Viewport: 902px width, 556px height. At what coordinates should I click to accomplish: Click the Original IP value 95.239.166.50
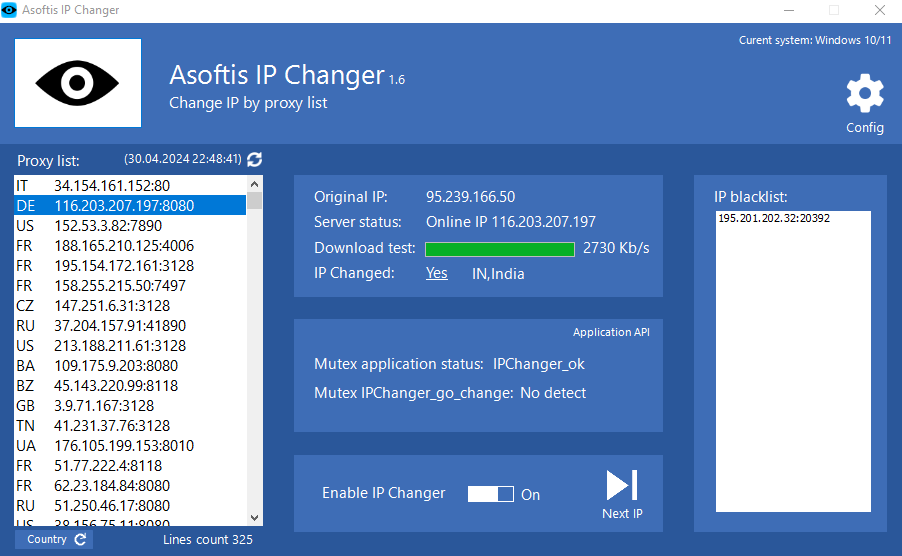tap(471, 197)
